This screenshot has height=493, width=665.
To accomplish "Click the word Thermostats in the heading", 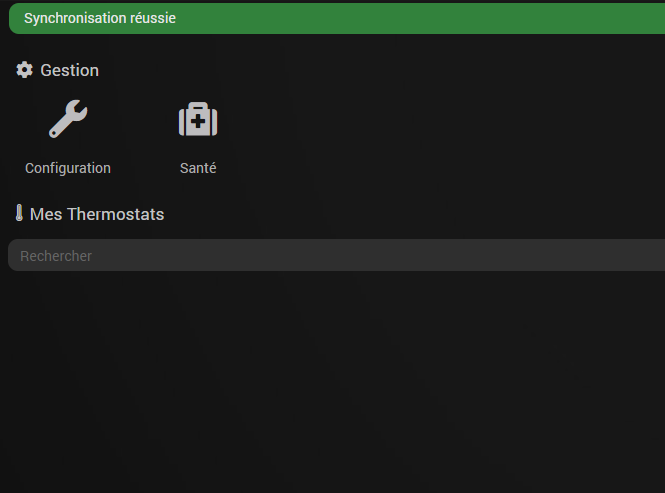I will click(x=116, y=214).
